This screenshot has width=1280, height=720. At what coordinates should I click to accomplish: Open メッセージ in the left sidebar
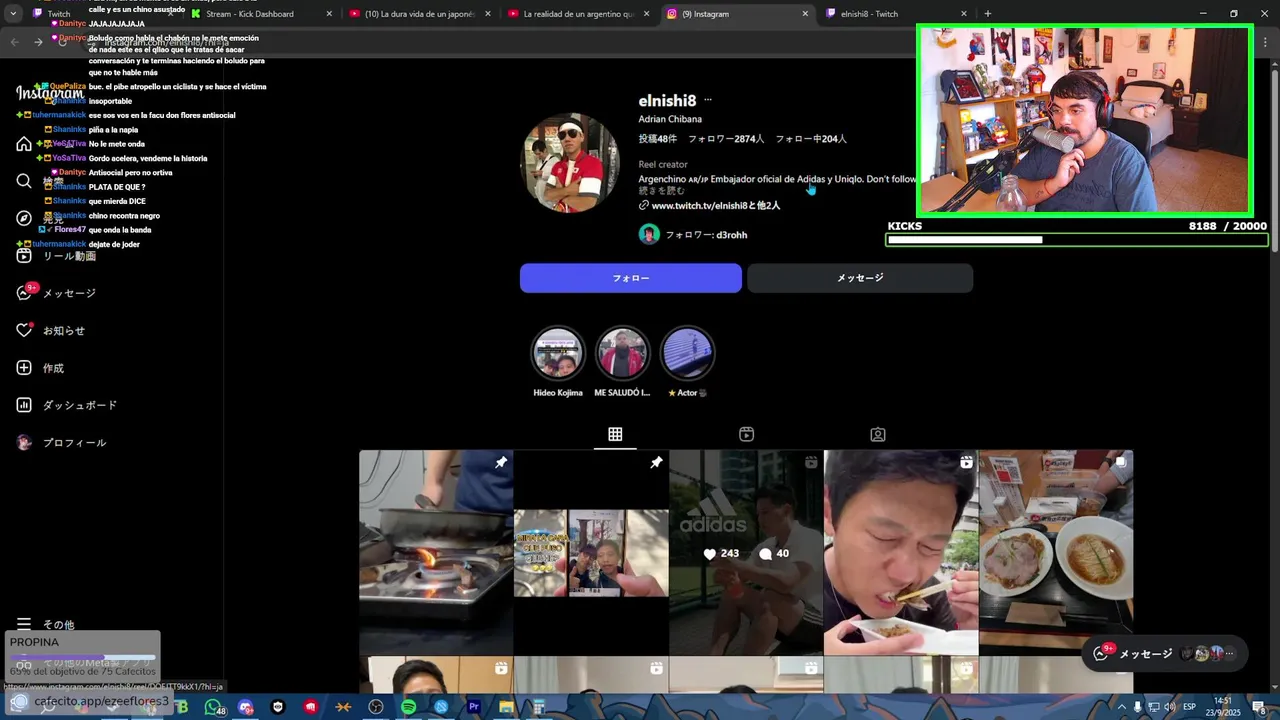pos(57,293)
